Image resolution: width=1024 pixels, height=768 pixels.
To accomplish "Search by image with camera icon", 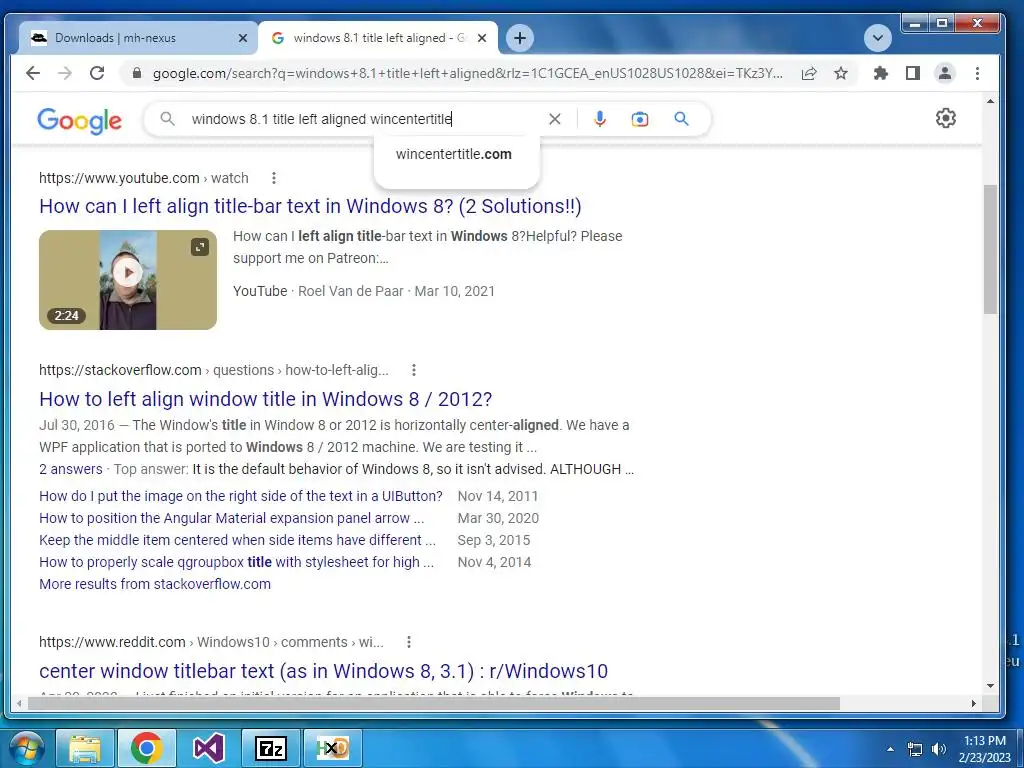I will (640, 119).
